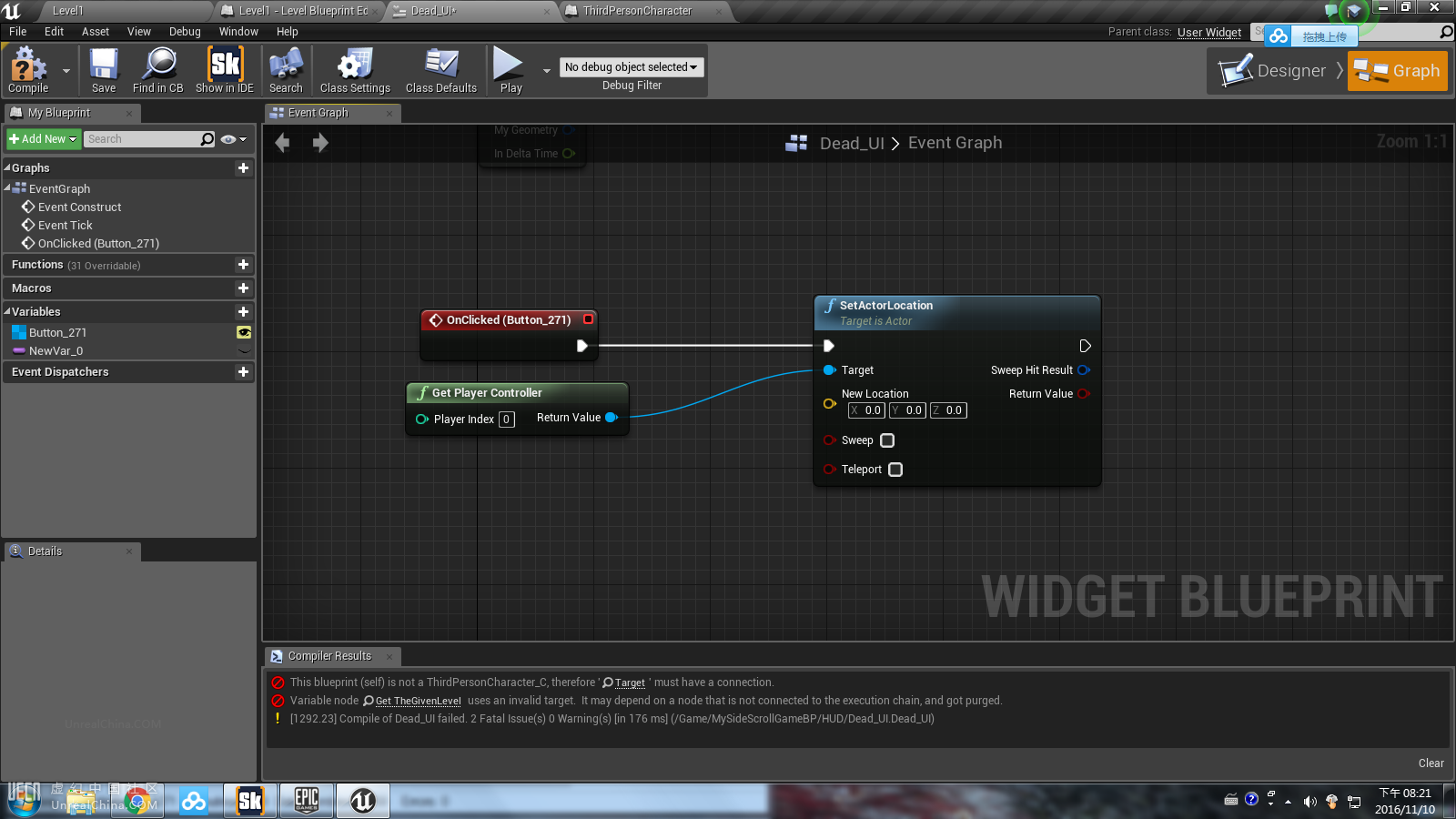This screenshot has width=1456, height=819.
Task: Click Show in IDE icon
Action: pos(225,70)
